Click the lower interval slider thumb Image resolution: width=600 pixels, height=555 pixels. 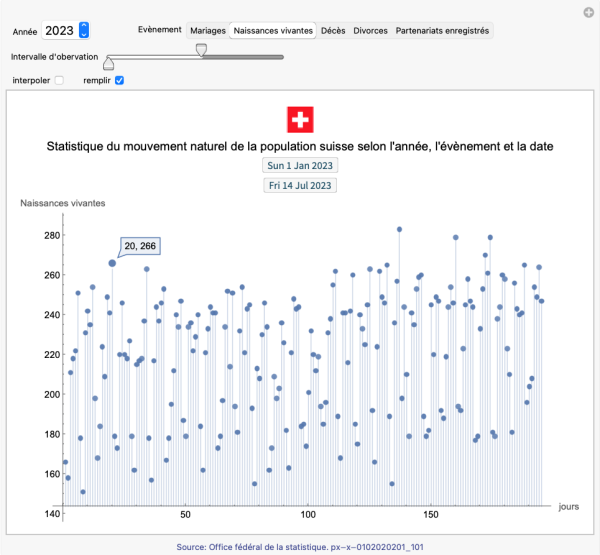coord(109,63)
